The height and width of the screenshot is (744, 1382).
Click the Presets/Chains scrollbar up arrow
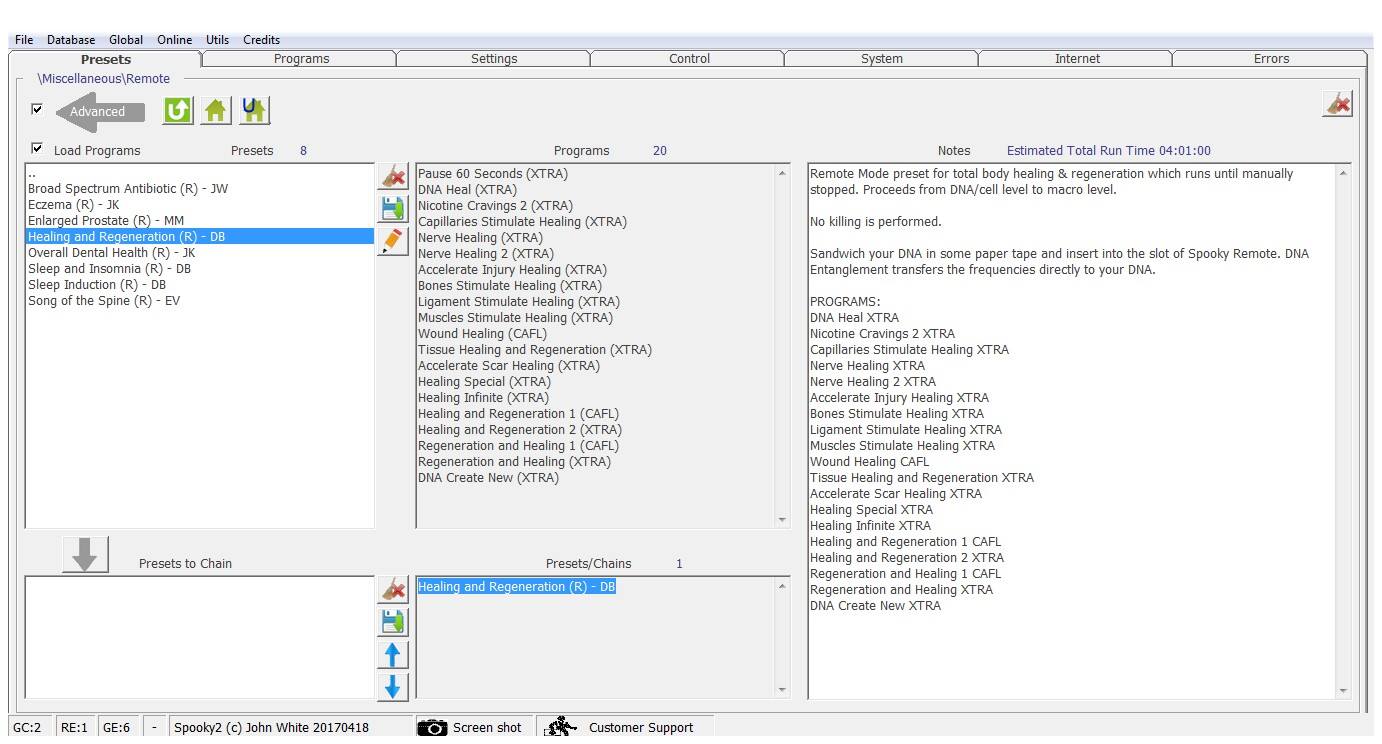coord(783,586)
